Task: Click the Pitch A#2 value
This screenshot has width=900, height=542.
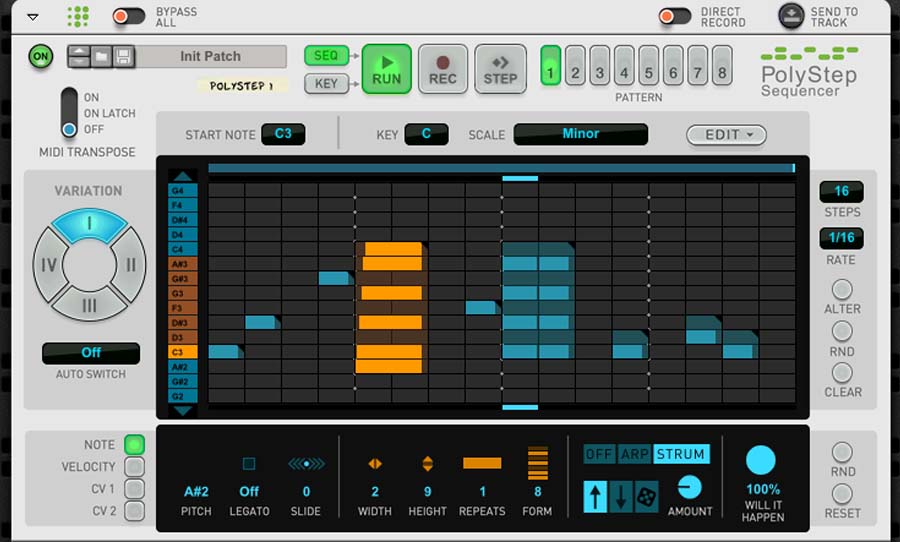Action: click(x=196, y=491)
